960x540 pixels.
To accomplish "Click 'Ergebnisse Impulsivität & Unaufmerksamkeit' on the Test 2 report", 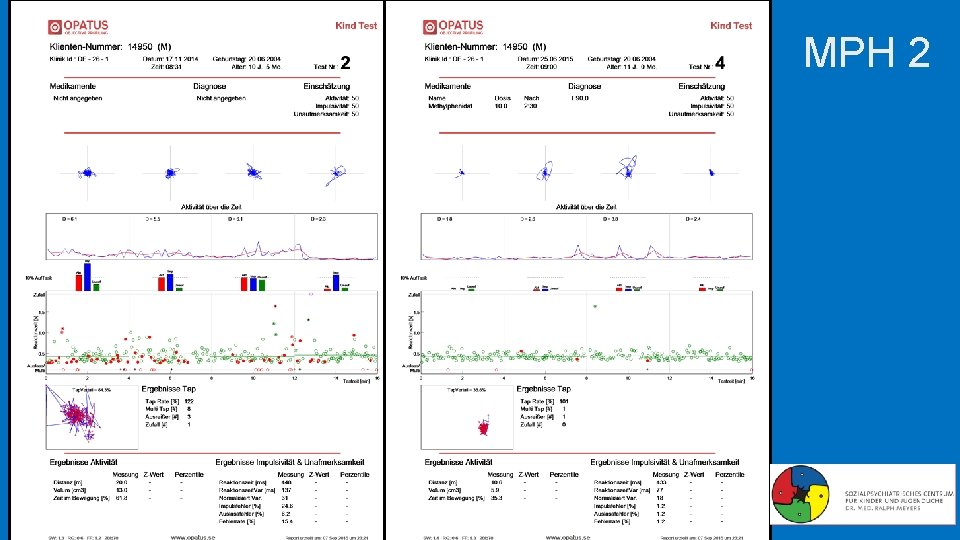I will 290,462.
